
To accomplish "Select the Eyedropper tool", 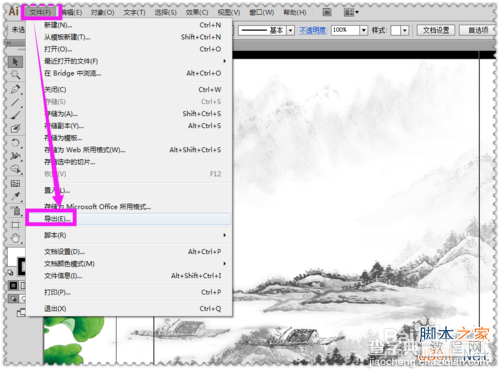I will tap(15, 197).
